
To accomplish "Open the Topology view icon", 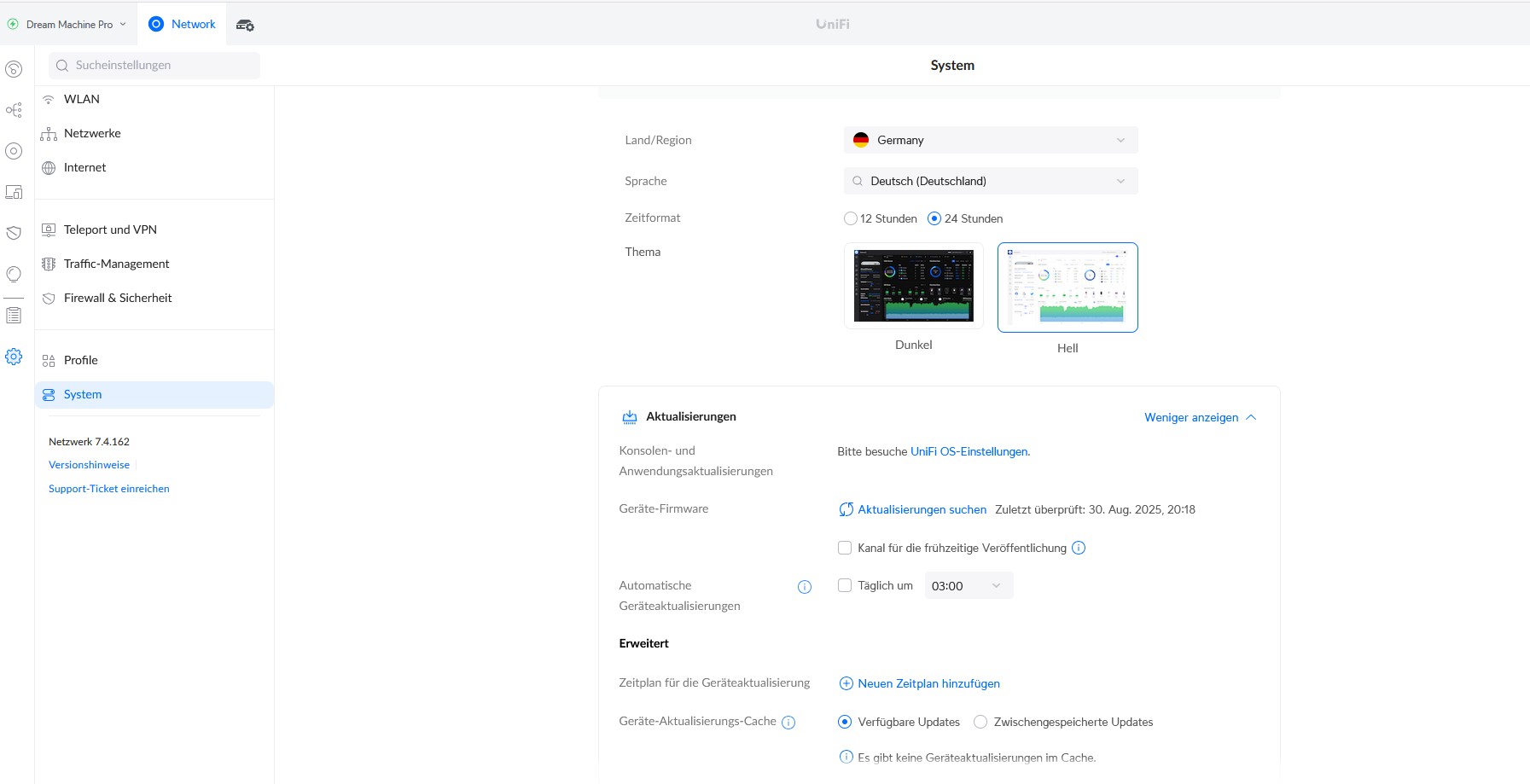I will pyautogui.click(x=14, y=110).
